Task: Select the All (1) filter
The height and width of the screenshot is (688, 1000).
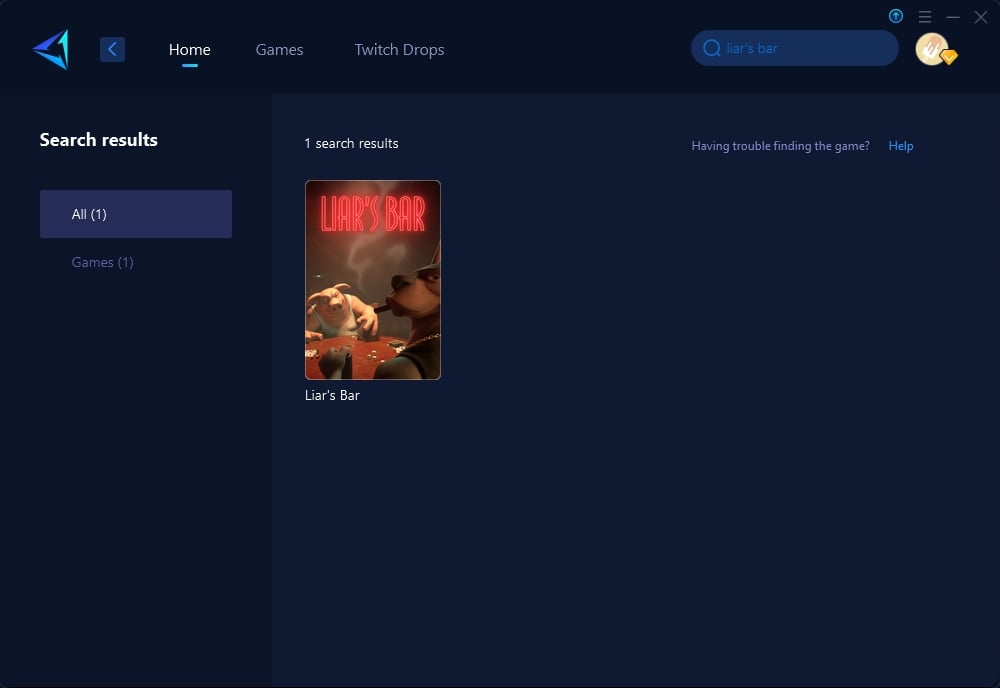Action: pyautogui.click(x=136, y=214)
